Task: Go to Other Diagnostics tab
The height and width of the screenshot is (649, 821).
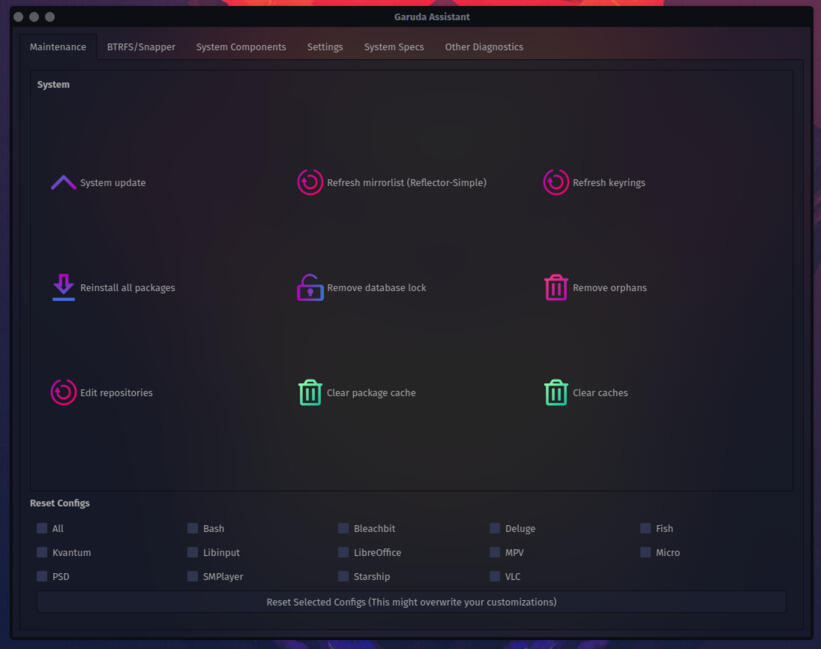Action: pos(484,47)
